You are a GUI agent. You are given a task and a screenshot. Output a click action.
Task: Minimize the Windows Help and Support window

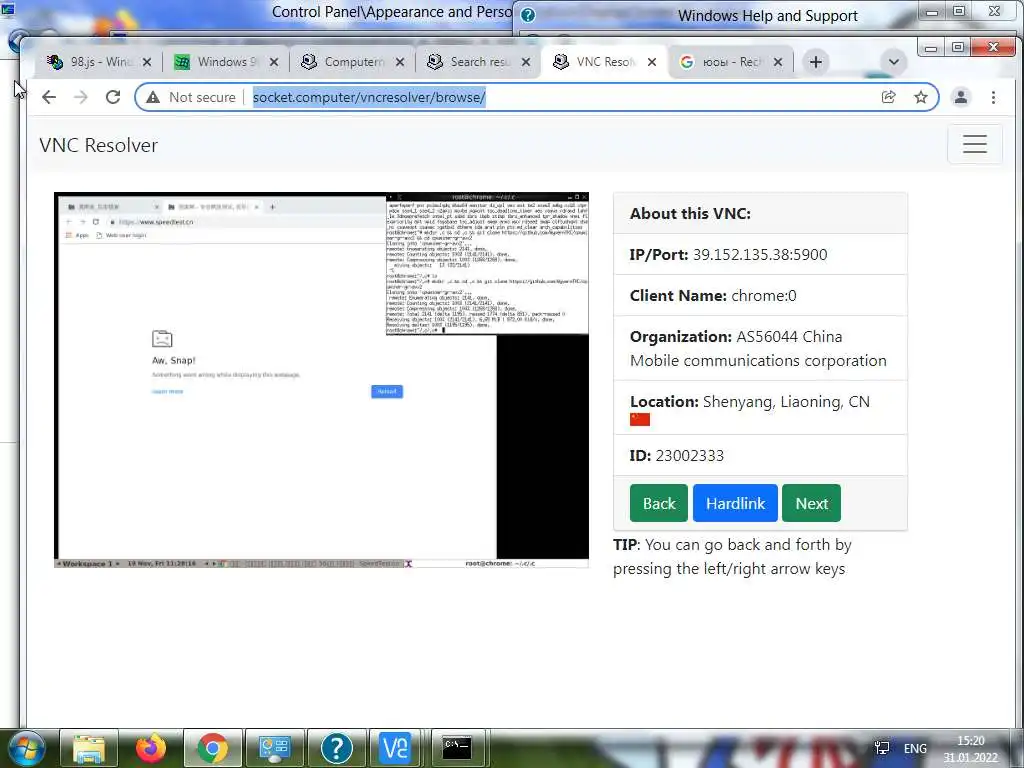pyautogui.click(x=932, y=12)
